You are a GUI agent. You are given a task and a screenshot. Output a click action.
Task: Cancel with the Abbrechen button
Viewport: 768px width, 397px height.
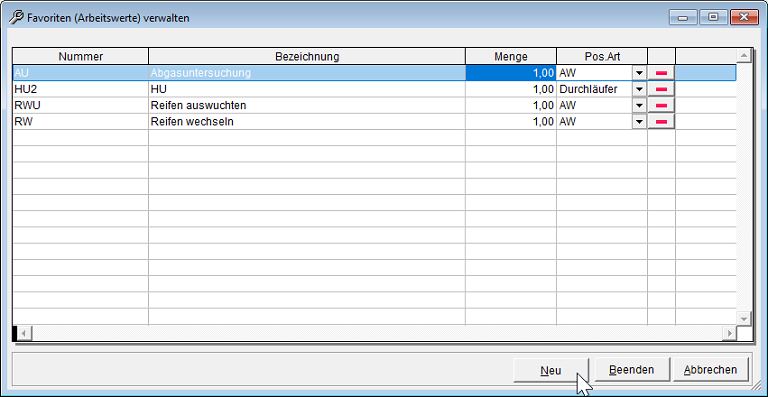[711, 370]
